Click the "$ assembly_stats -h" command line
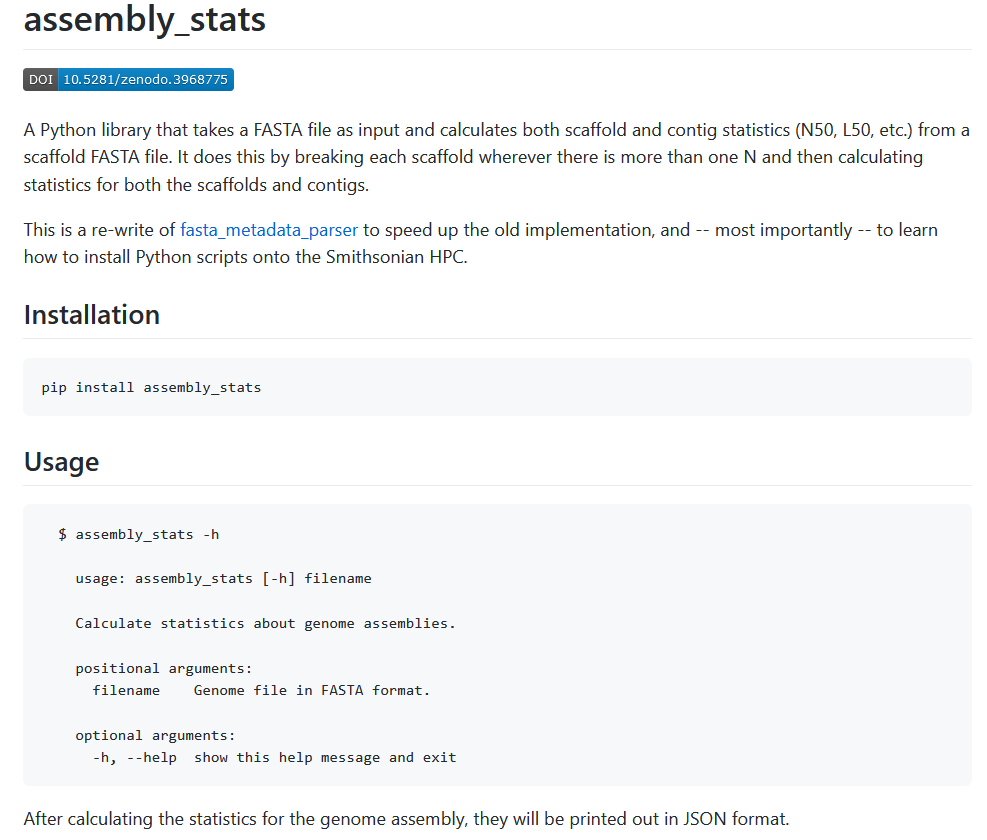 coord(138,534)
